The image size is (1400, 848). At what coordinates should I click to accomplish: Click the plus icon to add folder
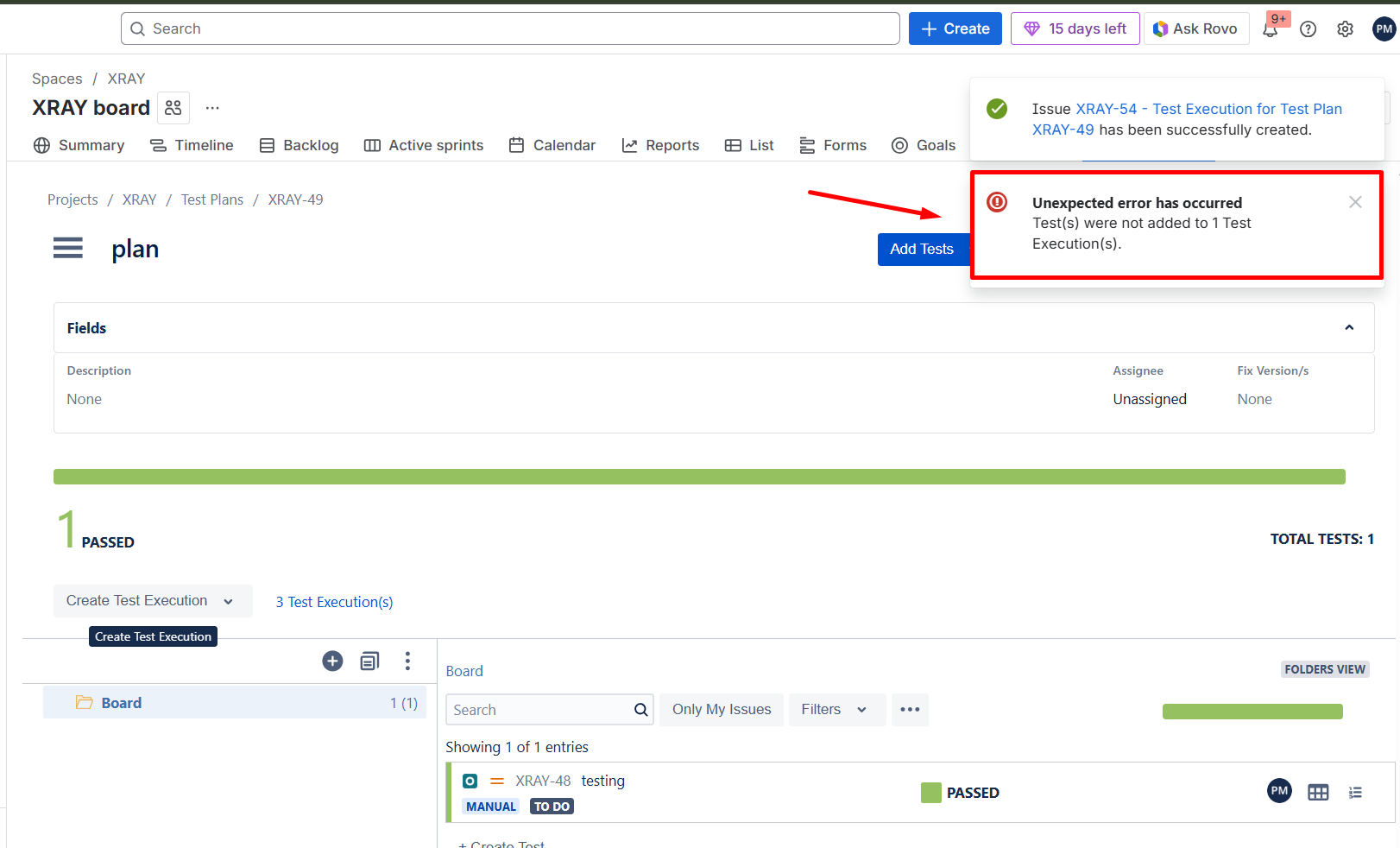(332, 661)
